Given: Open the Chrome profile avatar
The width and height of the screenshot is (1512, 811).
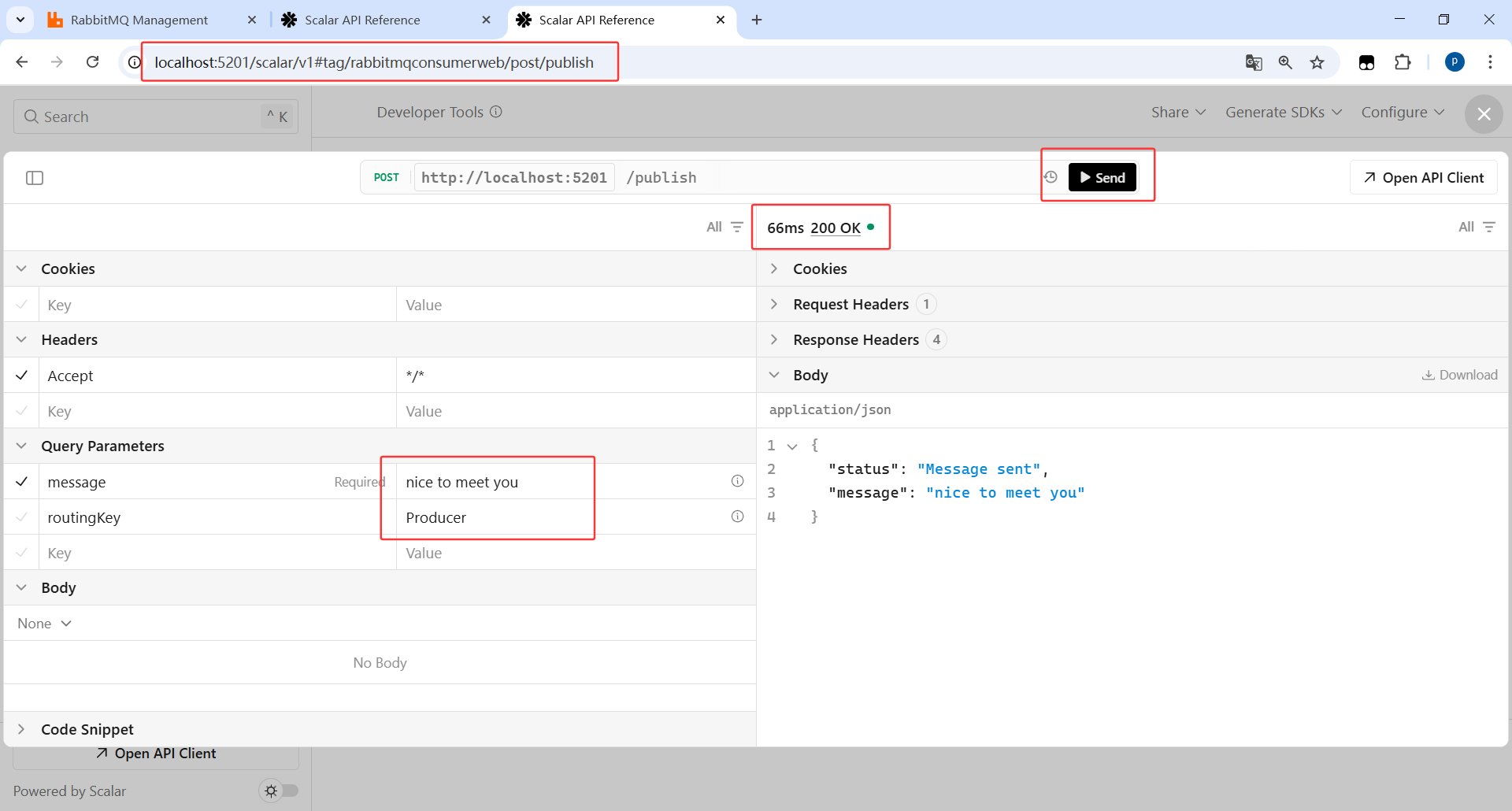Looking at the screenshot, I should 1455,62.
